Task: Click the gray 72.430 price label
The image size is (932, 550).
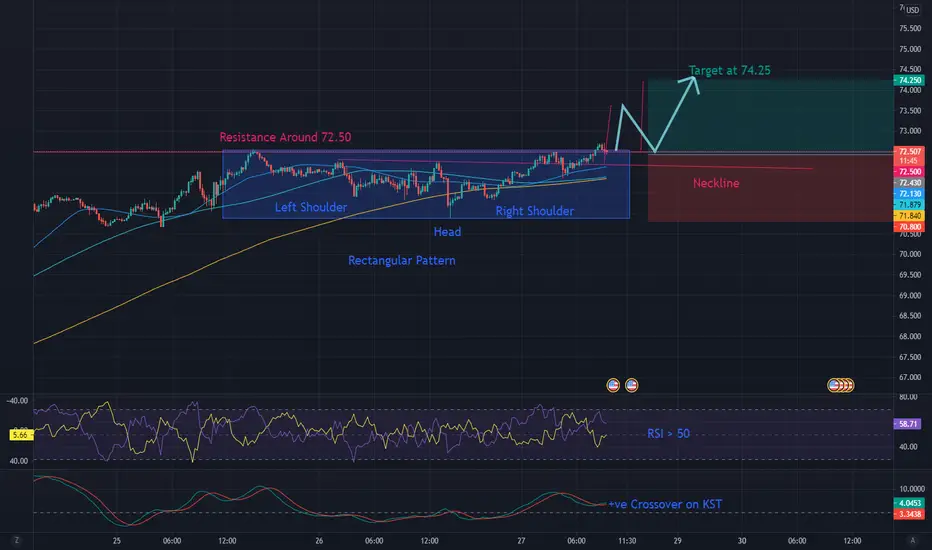Action: tap(909, 183)
